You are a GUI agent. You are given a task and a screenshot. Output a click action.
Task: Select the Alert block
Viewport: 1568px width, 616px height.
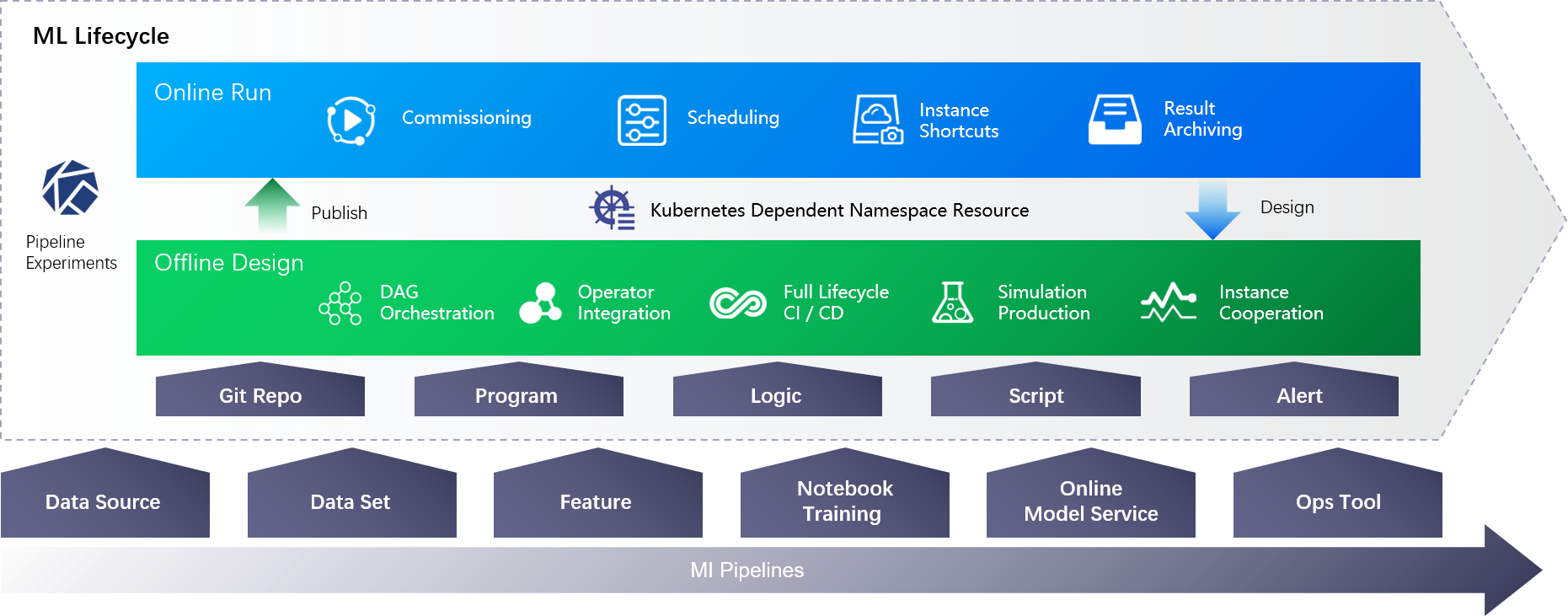(x=1294, y=389)
